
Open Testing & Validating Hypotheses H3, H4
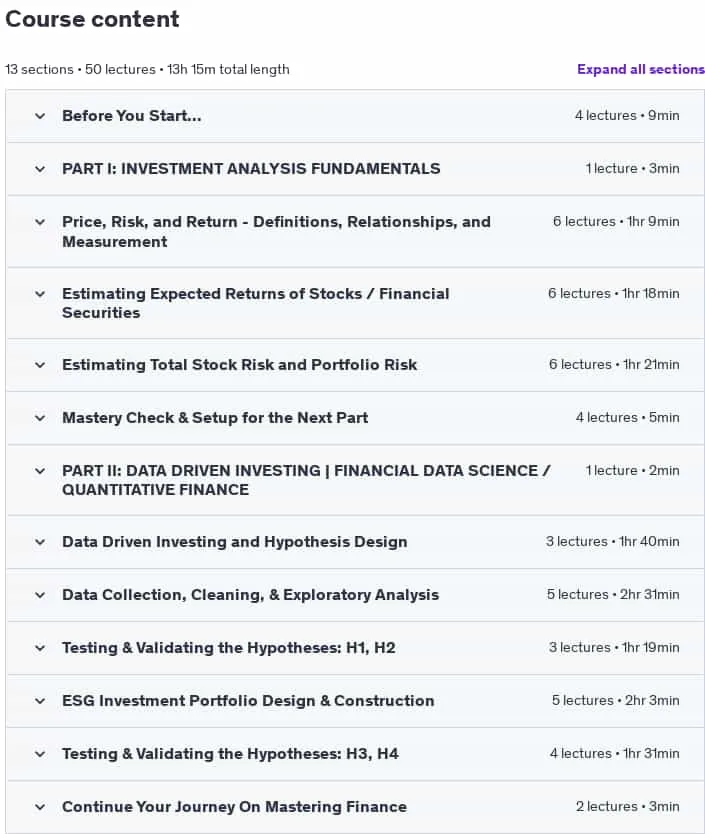point(230,754)
